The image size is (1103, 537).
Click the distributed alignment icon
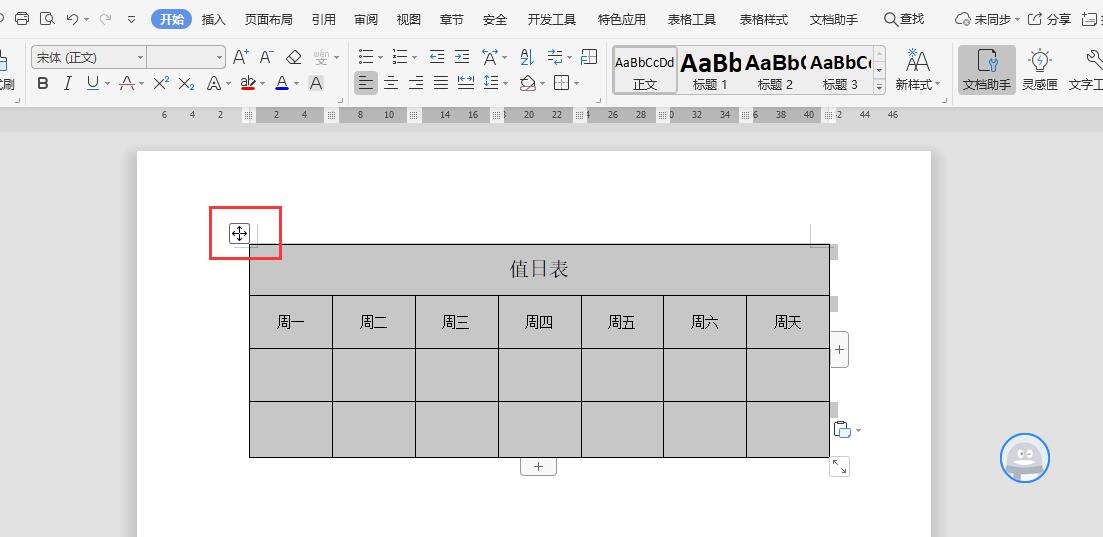(466, 84)
